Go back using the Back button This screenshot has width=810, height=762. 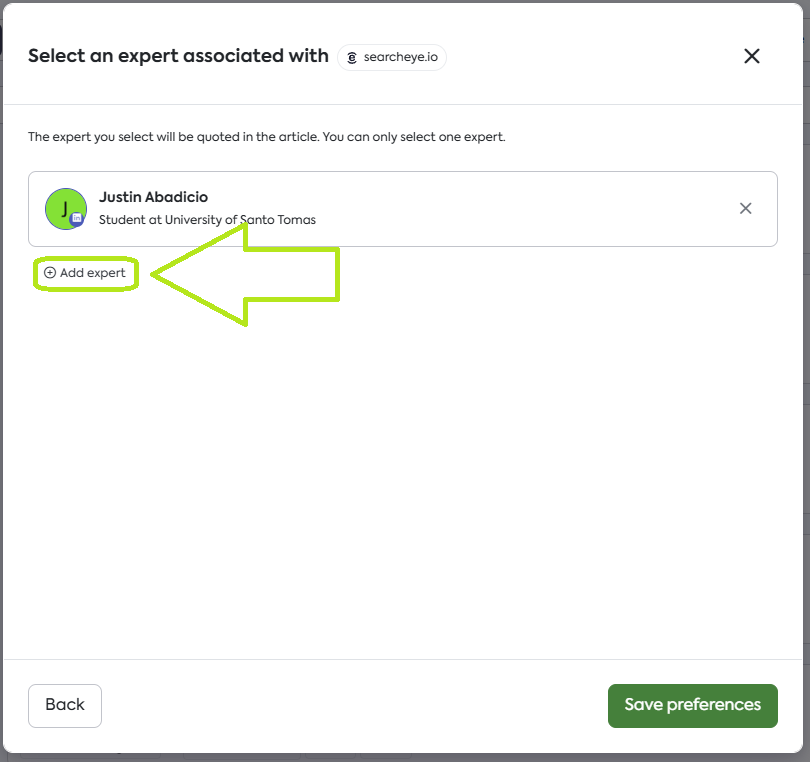point(65,705)
